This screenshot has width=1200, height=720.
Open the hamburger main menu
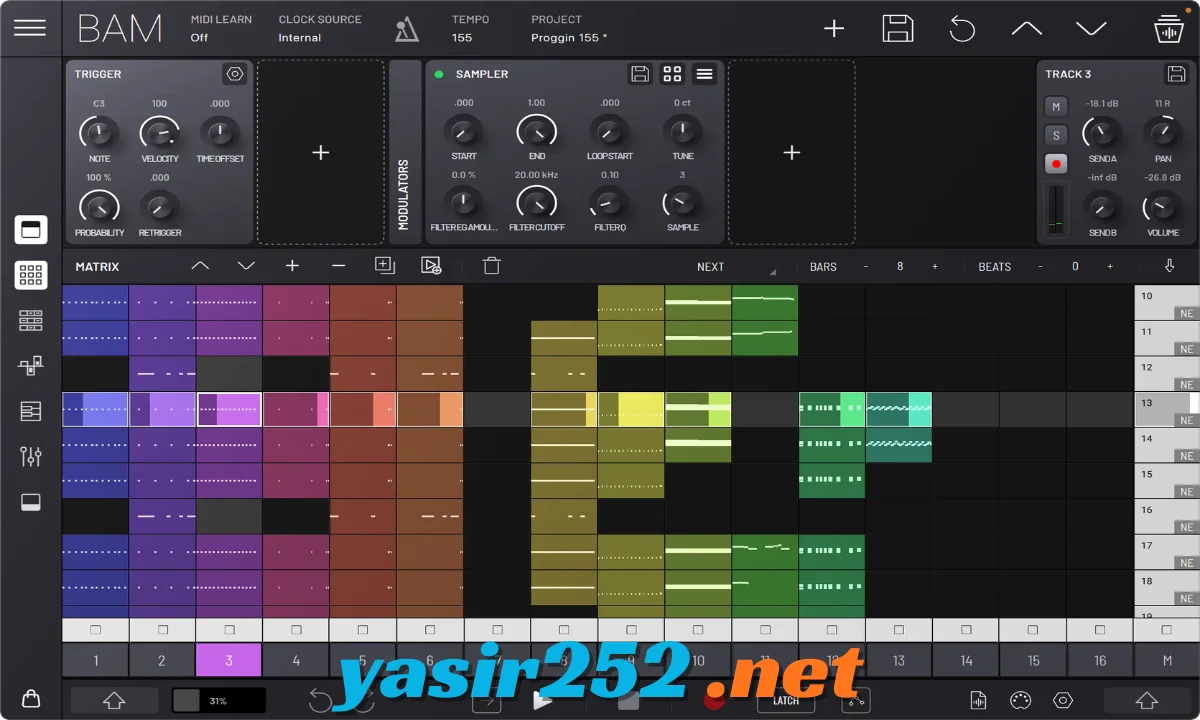pos(30,27)
